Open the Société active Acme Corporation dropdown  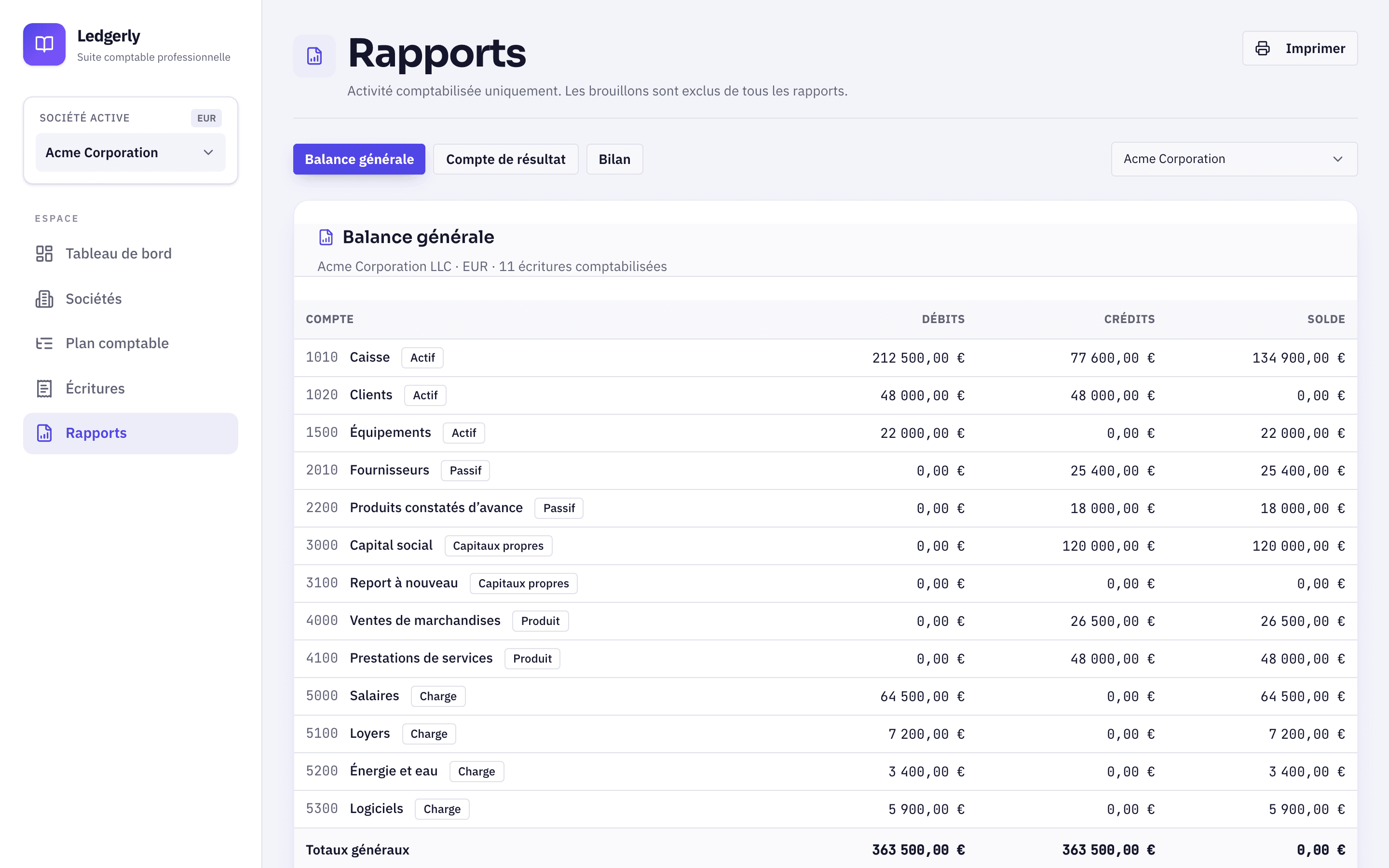pyautogui.click(x=130, y=153)
